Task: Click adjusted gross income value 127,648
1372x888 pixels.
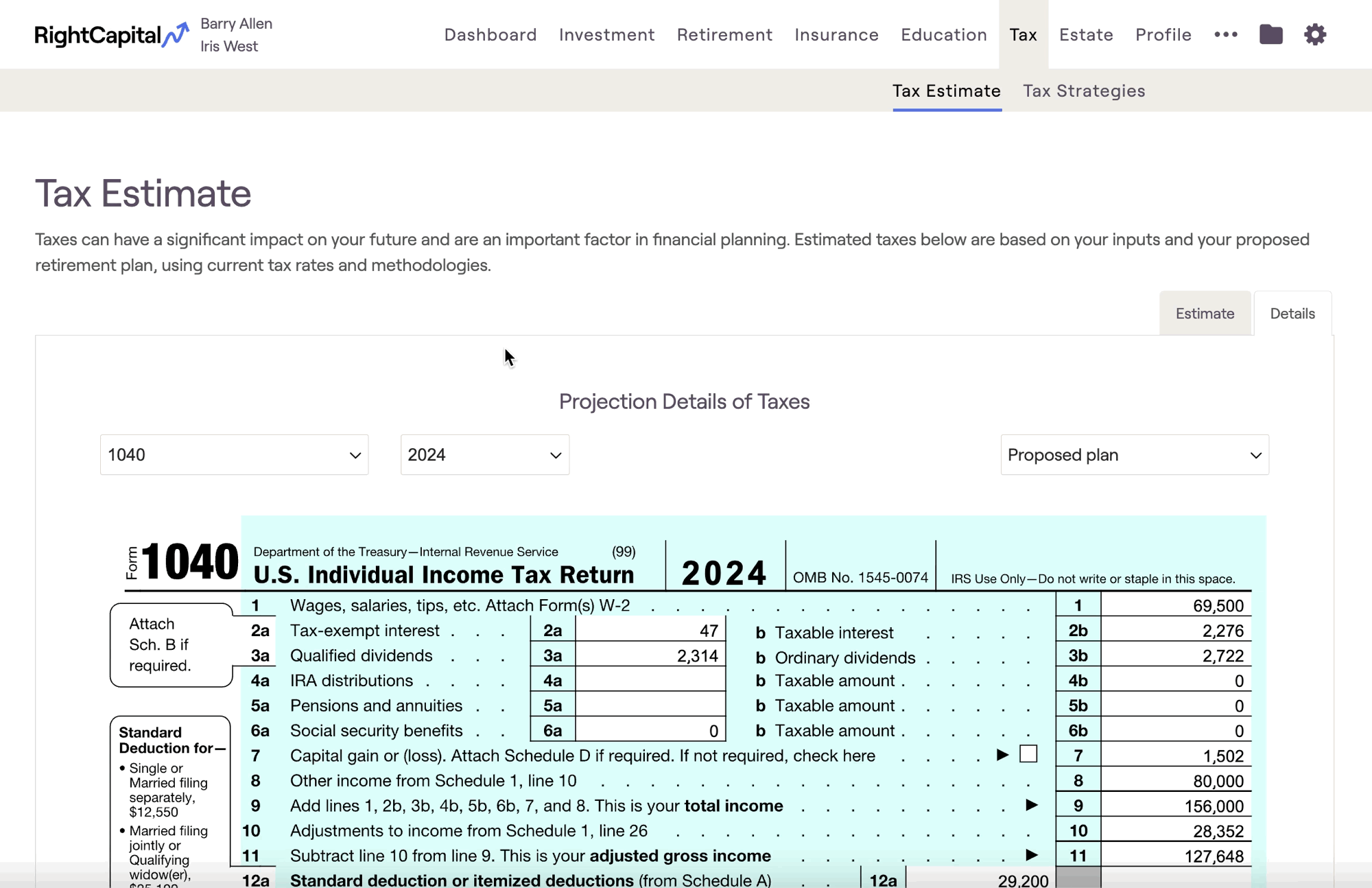Action: coord(1214,856)
